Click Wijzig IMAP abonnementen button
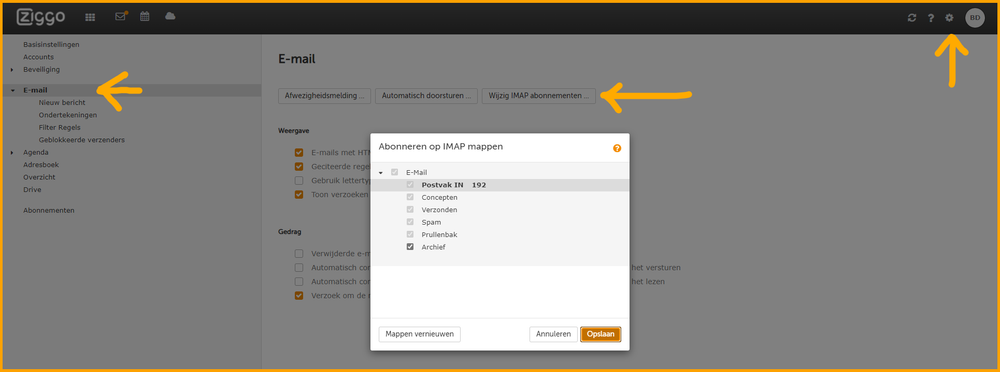Viewport: 1000px width, 372px height. (x=539, y=96)
